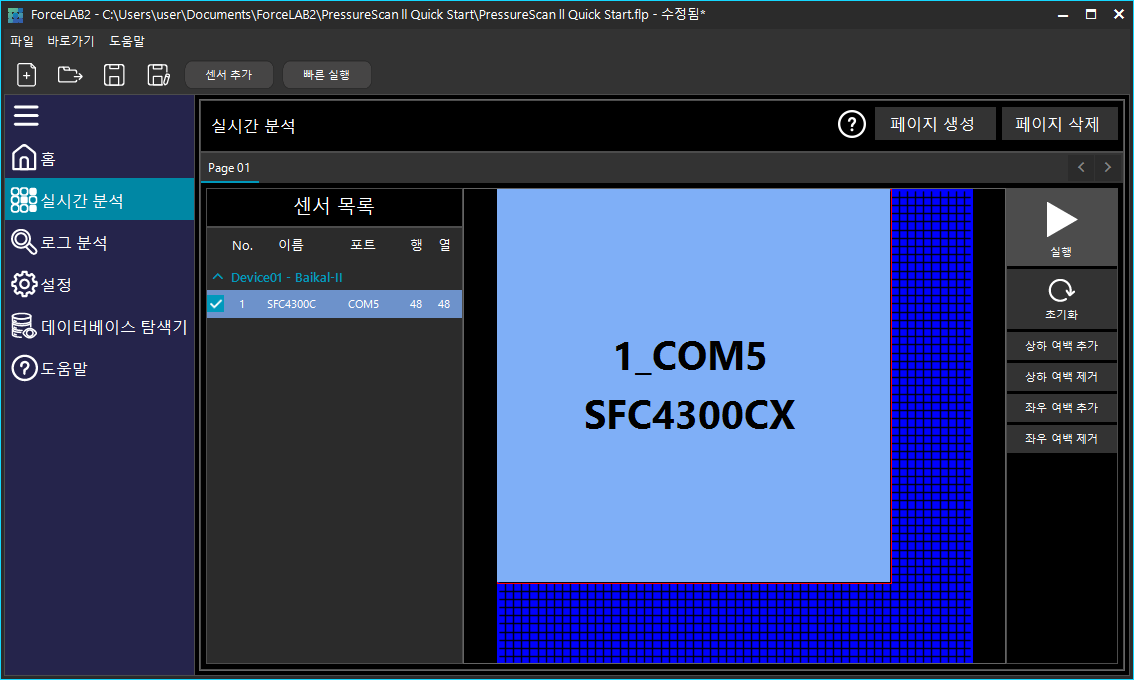Click the No. column header
Screen dimensions: 1134x680
click(x=242, y=245)
